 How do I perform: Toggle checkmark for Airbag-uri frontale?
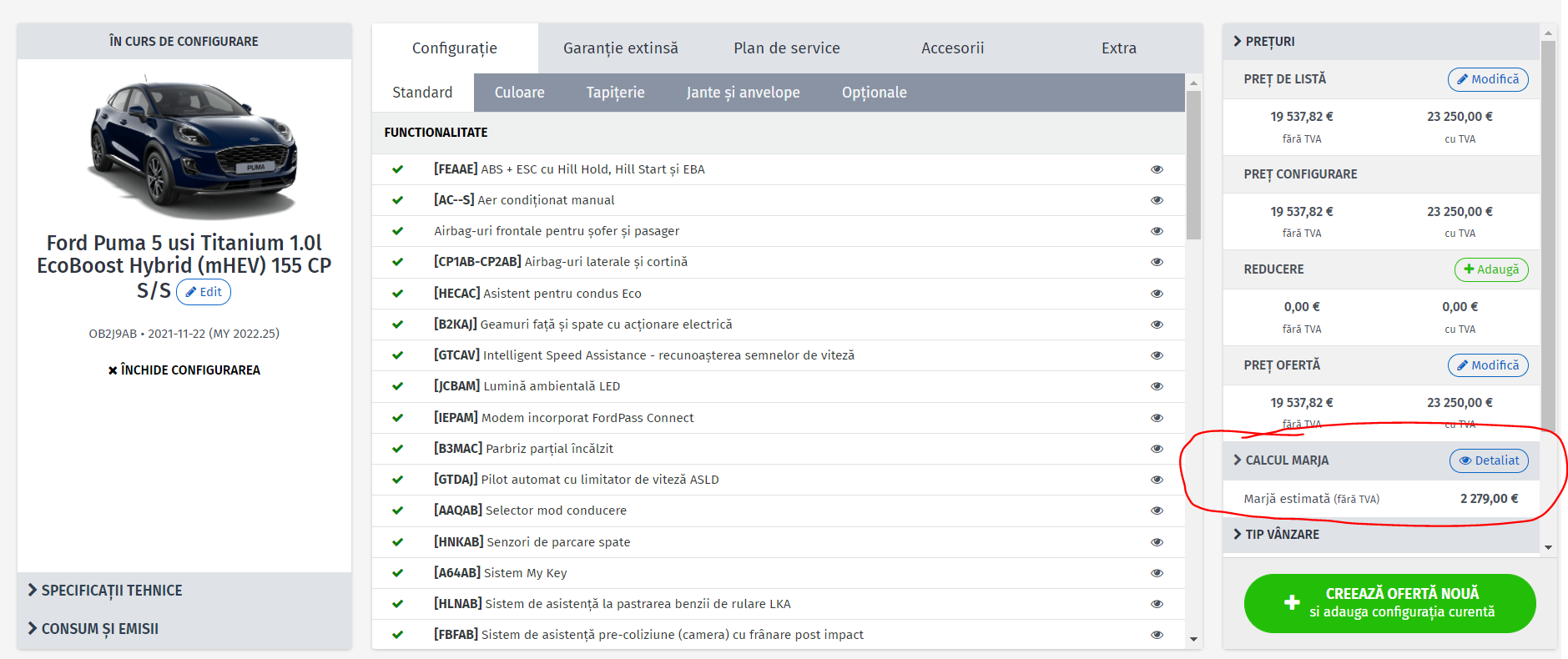coord(398,231)
